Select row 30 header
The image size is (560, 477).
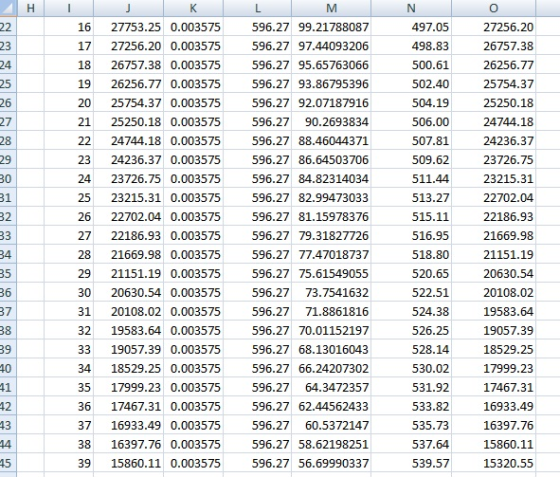[x=8, y=179]
